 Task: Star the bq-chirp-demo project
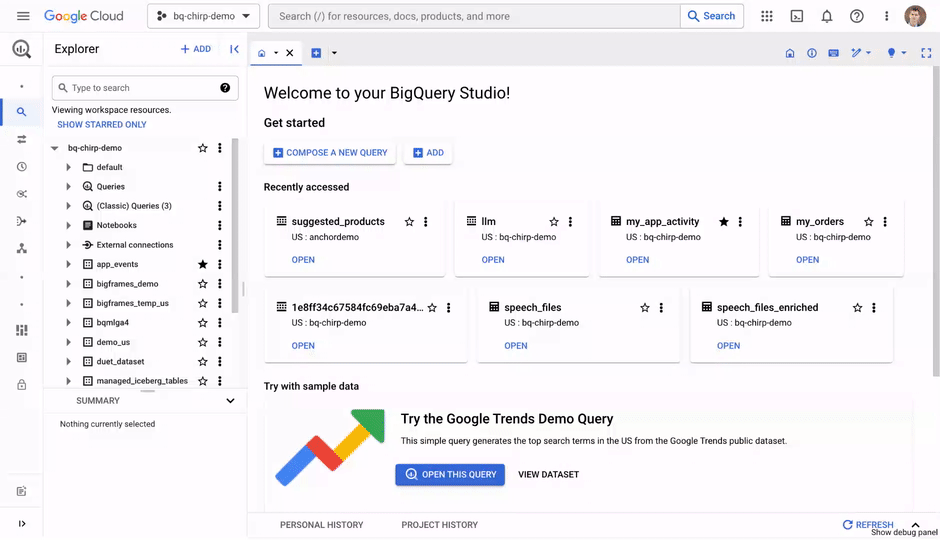203,148
